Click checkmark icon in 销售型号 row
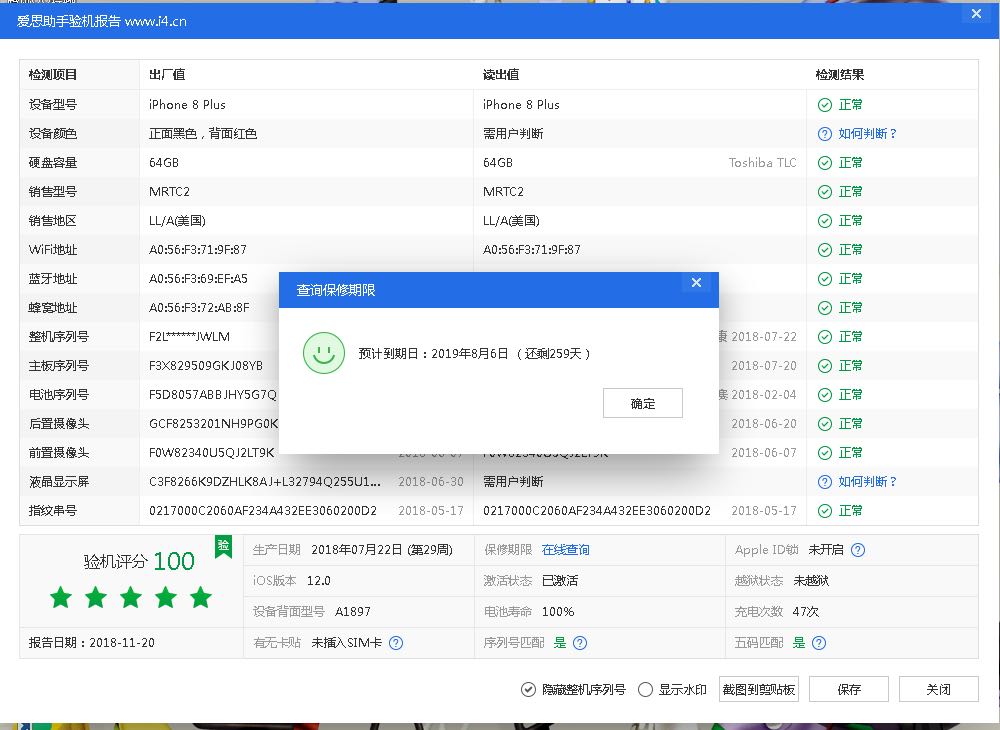The width and height of the screenshot is (1000, 730). coord(825,192)
